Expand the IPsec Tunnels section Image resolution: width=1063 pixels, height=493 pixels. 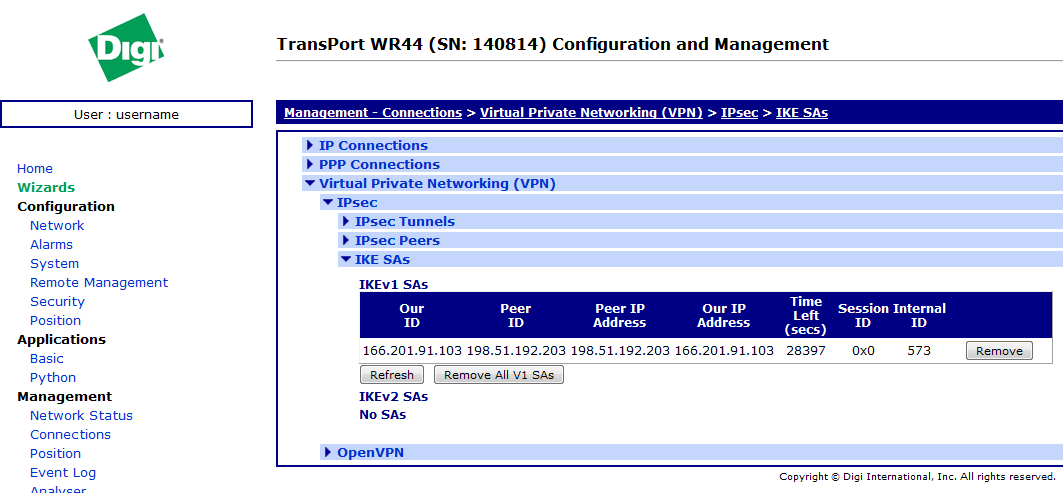pyautogui.click(x=404, y=221)
